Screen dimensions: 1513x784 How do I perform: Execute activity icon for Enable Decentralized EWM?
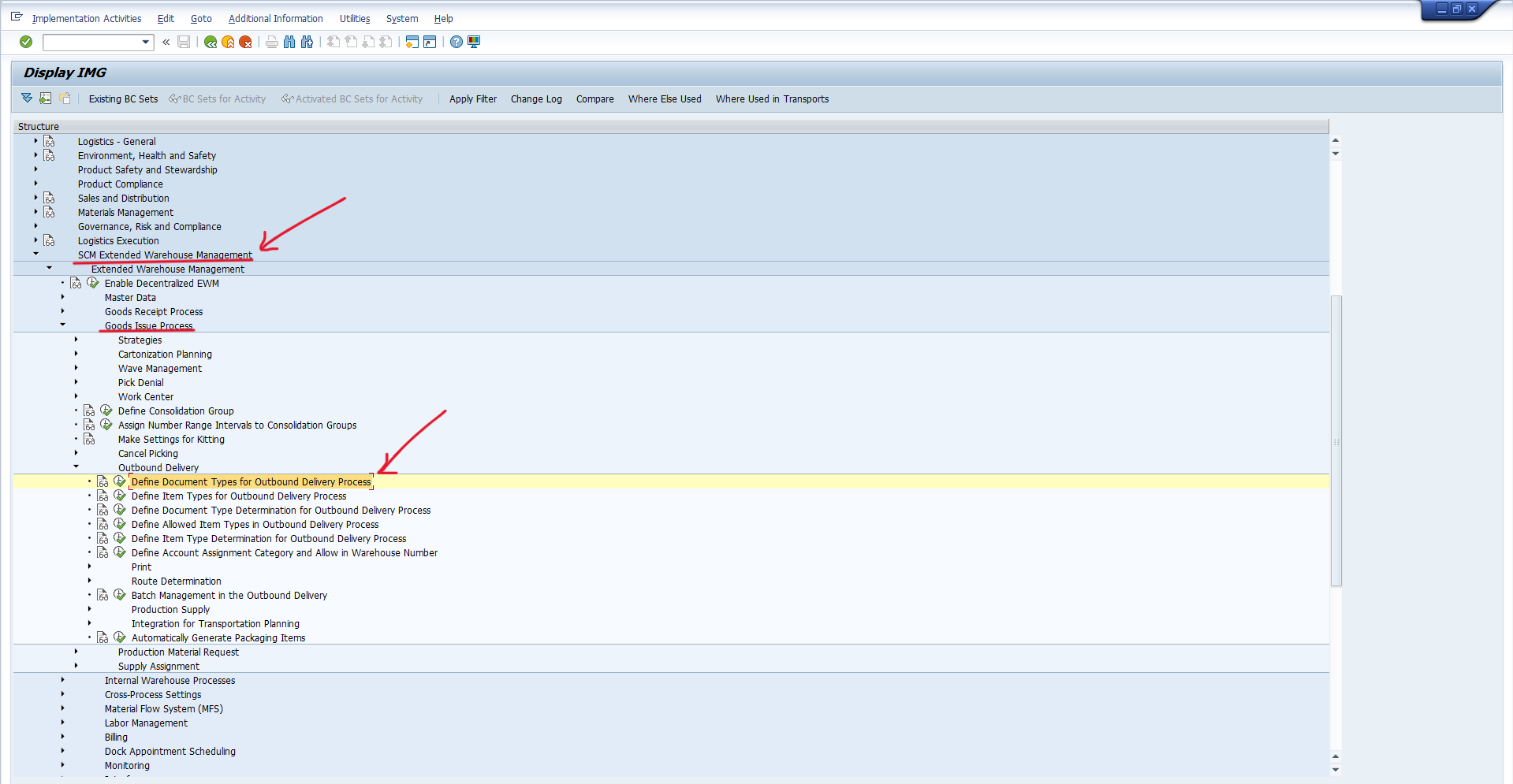tap(93, 283)
